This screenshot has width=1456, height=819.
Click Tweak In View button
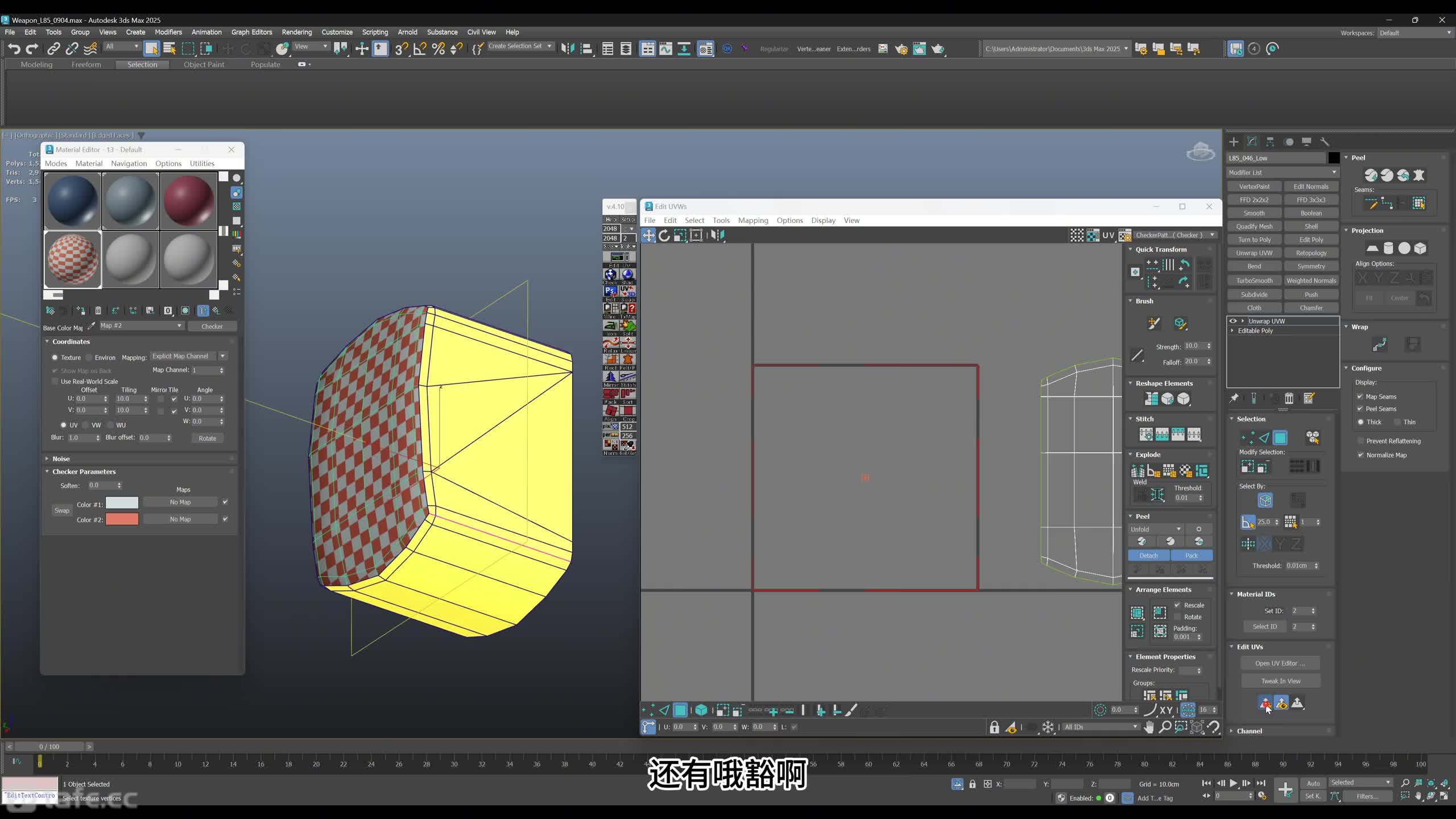pos(1280,681)
